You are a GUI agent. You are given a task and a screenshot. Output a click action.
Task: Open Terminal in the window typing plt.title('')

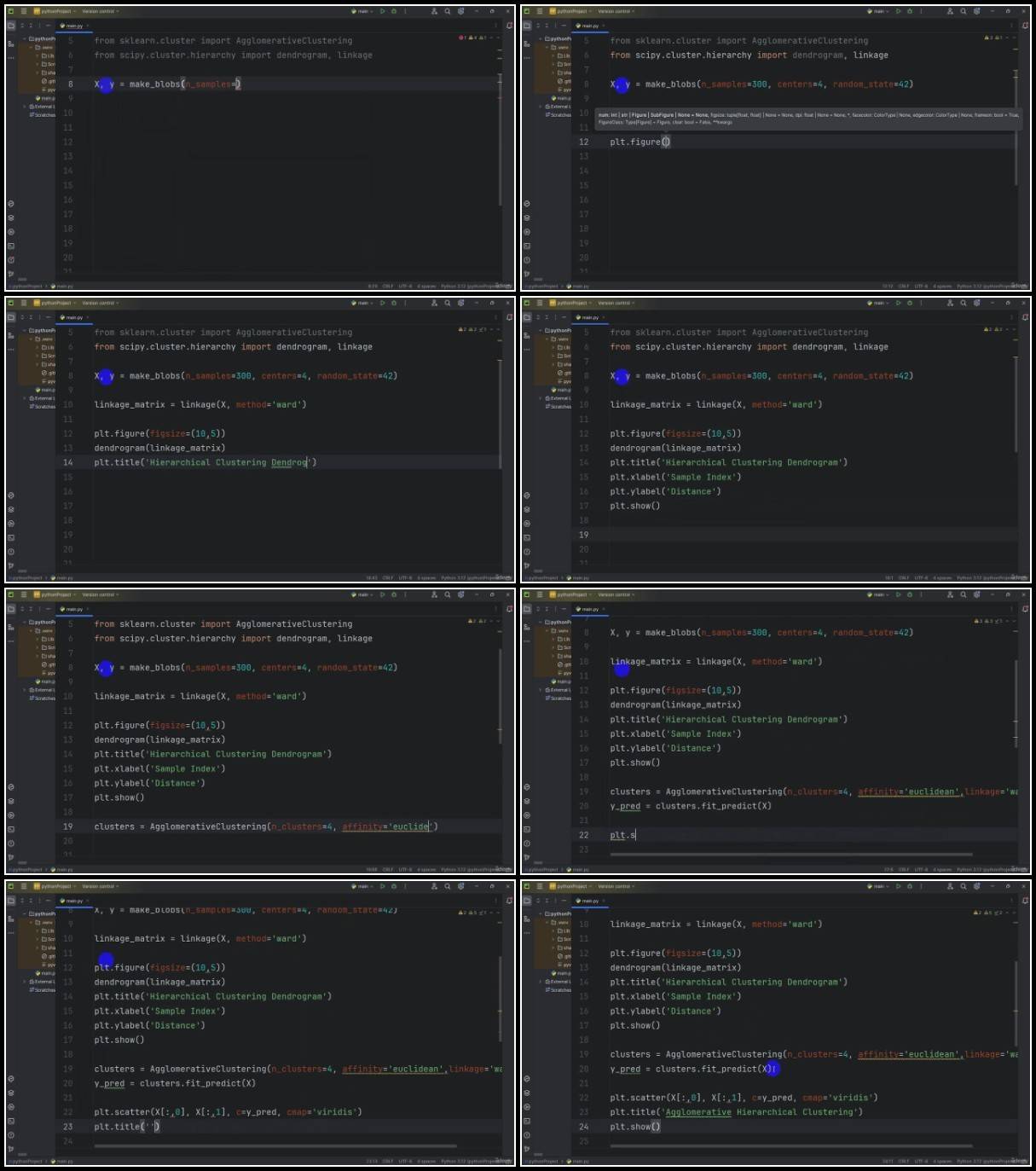point(11,1121)
